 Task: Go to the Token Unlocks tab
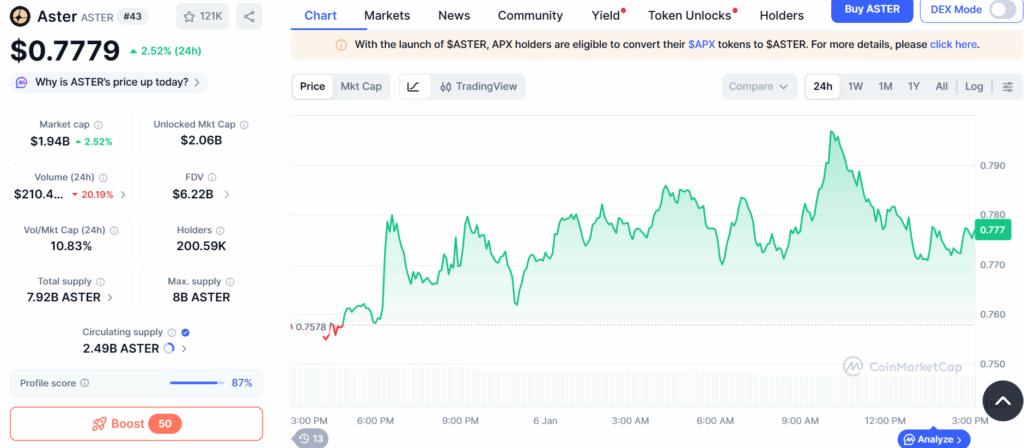689,15
